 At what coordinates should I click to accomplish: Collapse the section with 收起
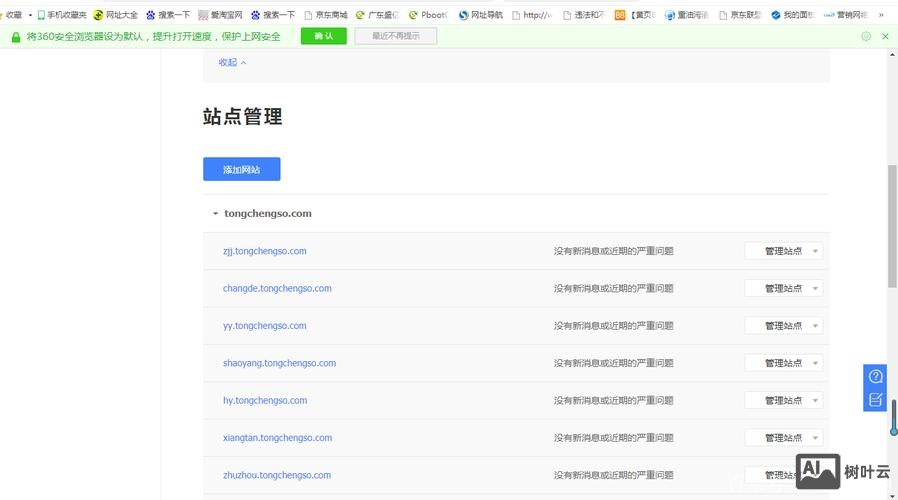232,62
